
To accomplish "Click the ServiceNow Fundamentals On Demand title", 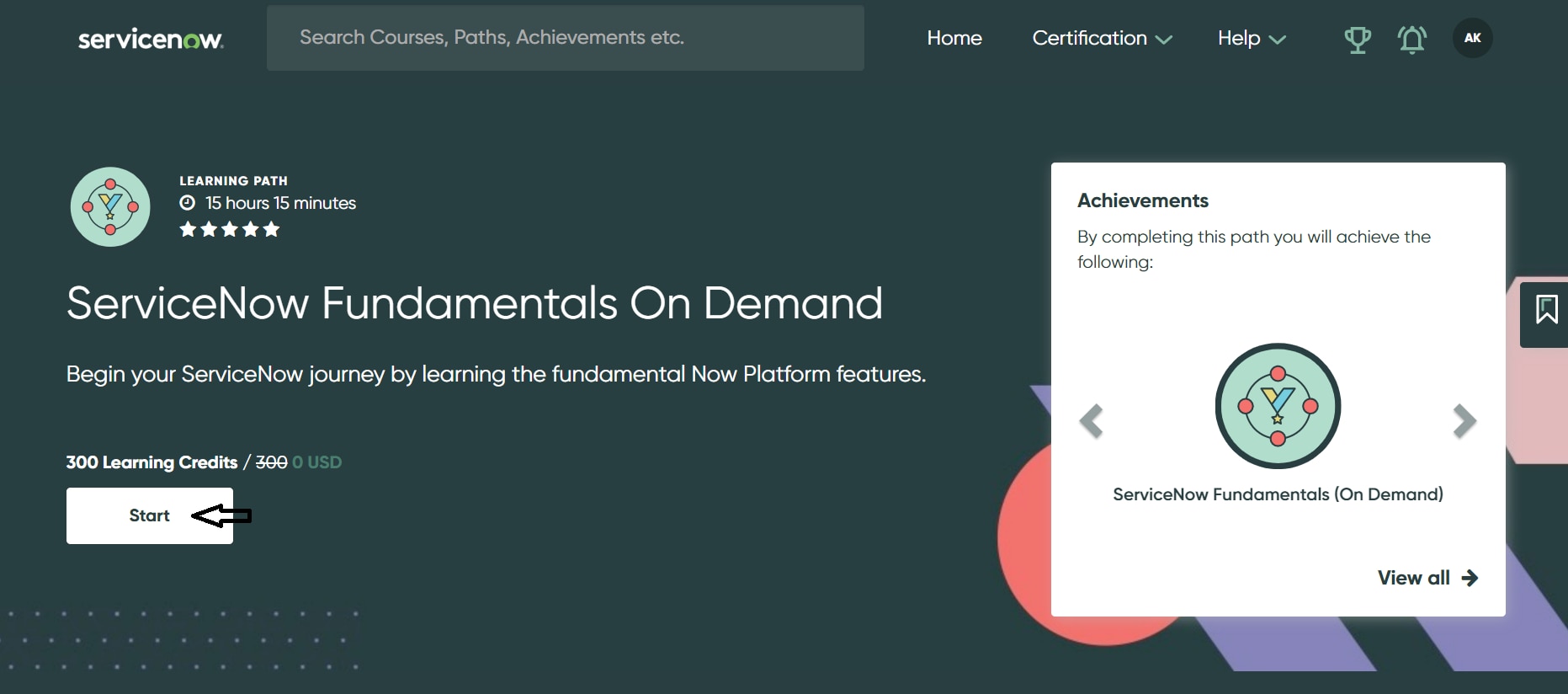I will point(474,303).
